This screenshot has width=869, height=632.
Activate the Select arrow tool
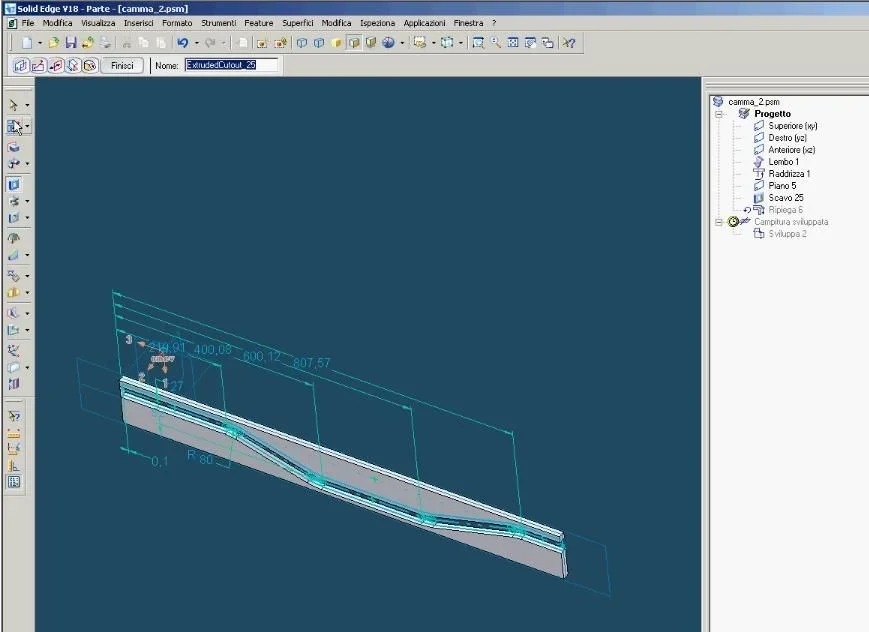(13, 105)
